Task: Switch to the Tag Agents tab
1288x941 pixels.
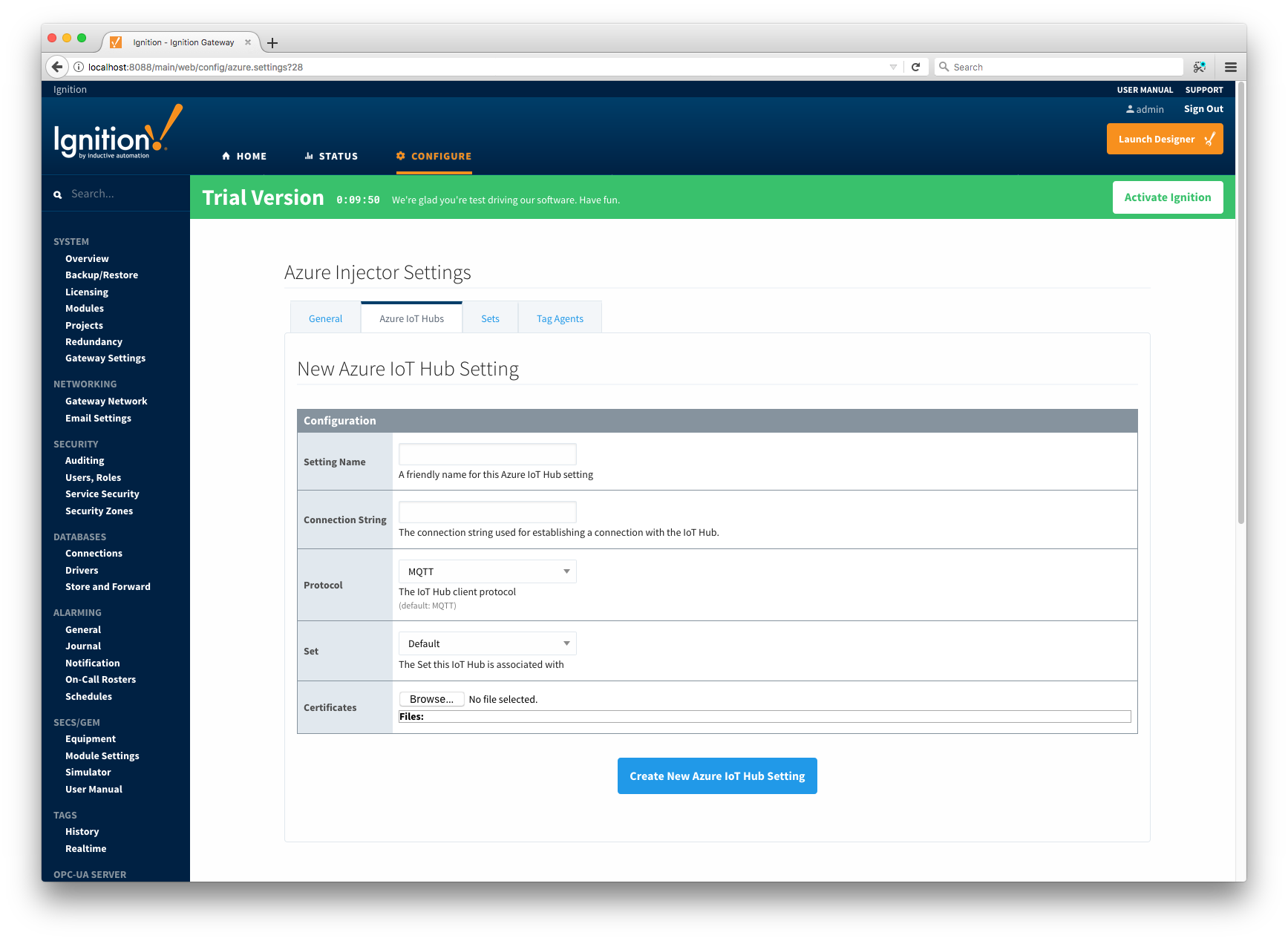Action: pos(560,318)
